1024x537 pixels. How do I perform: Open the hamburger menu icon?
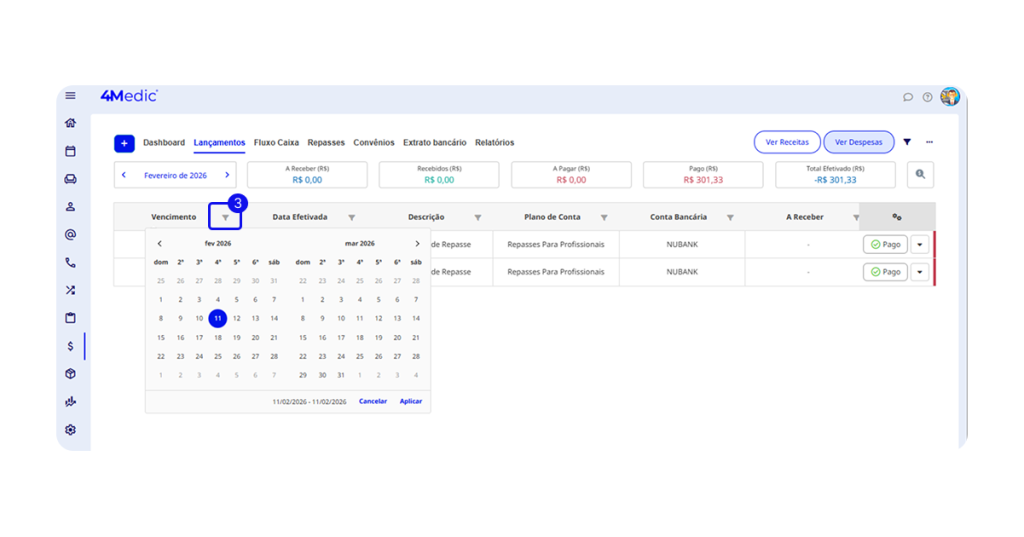pos(70,96)
